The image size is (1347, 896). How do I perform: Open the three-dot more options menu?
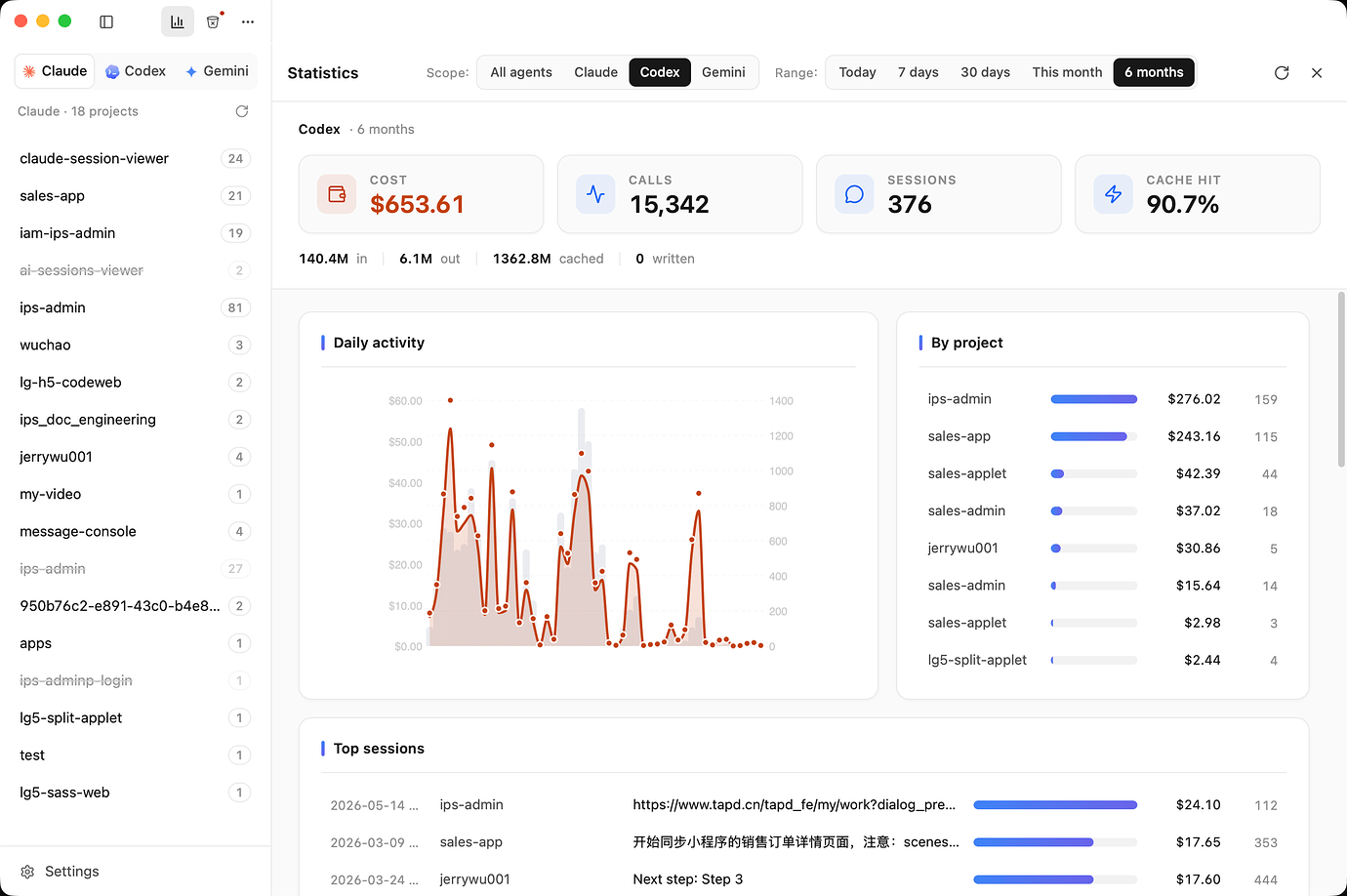tap(248, 21)
